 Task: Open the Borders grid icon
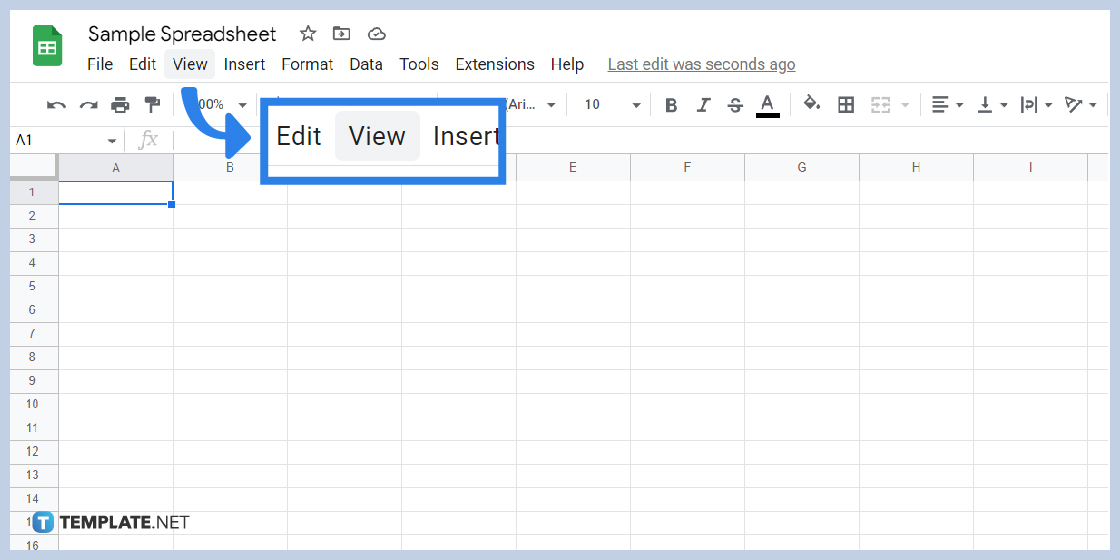pyautogui.click(x=846, y=105)
